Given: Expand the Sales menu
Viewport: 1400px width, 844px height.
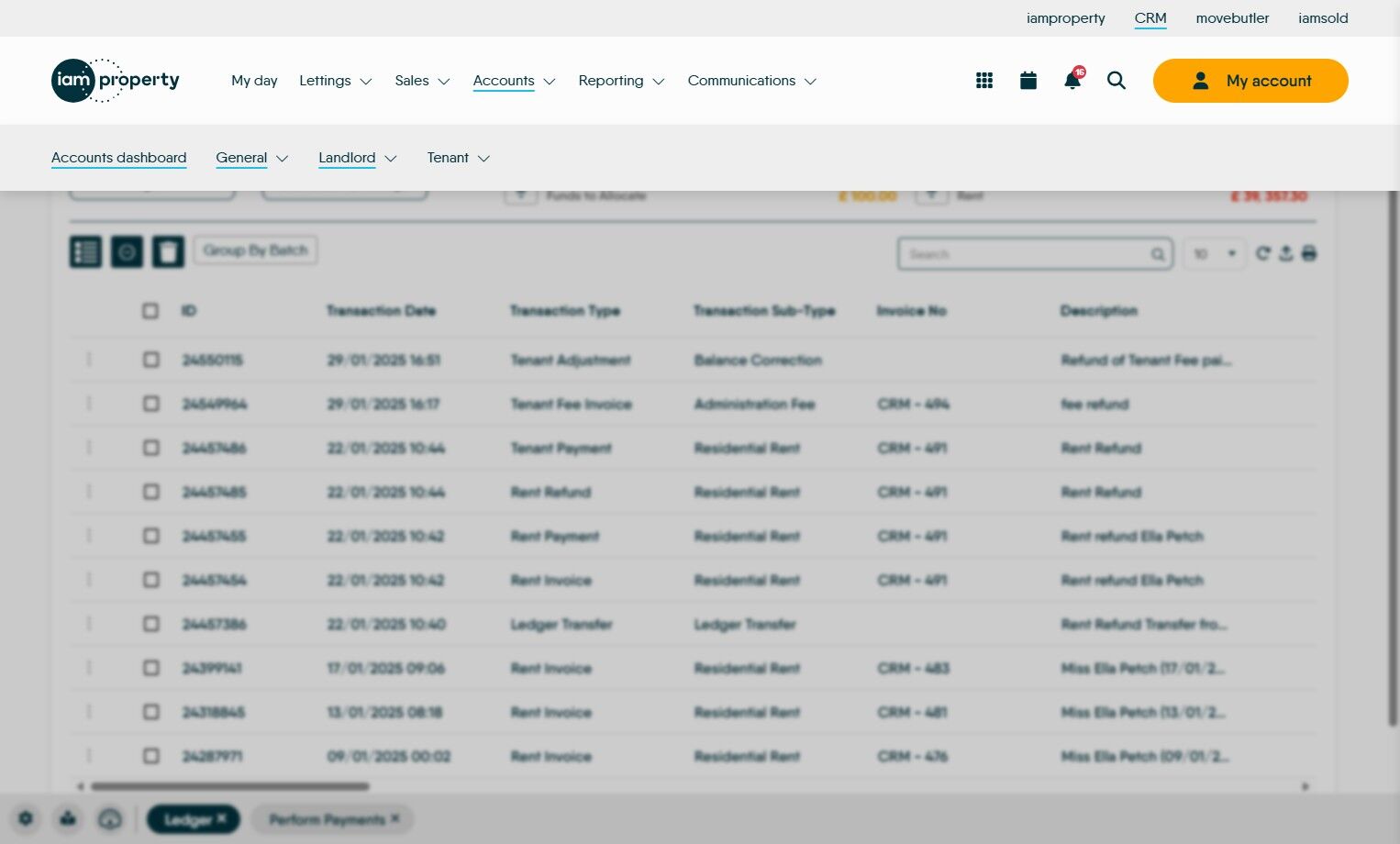Looking at the screenshot, I should (x=422, y=81).
